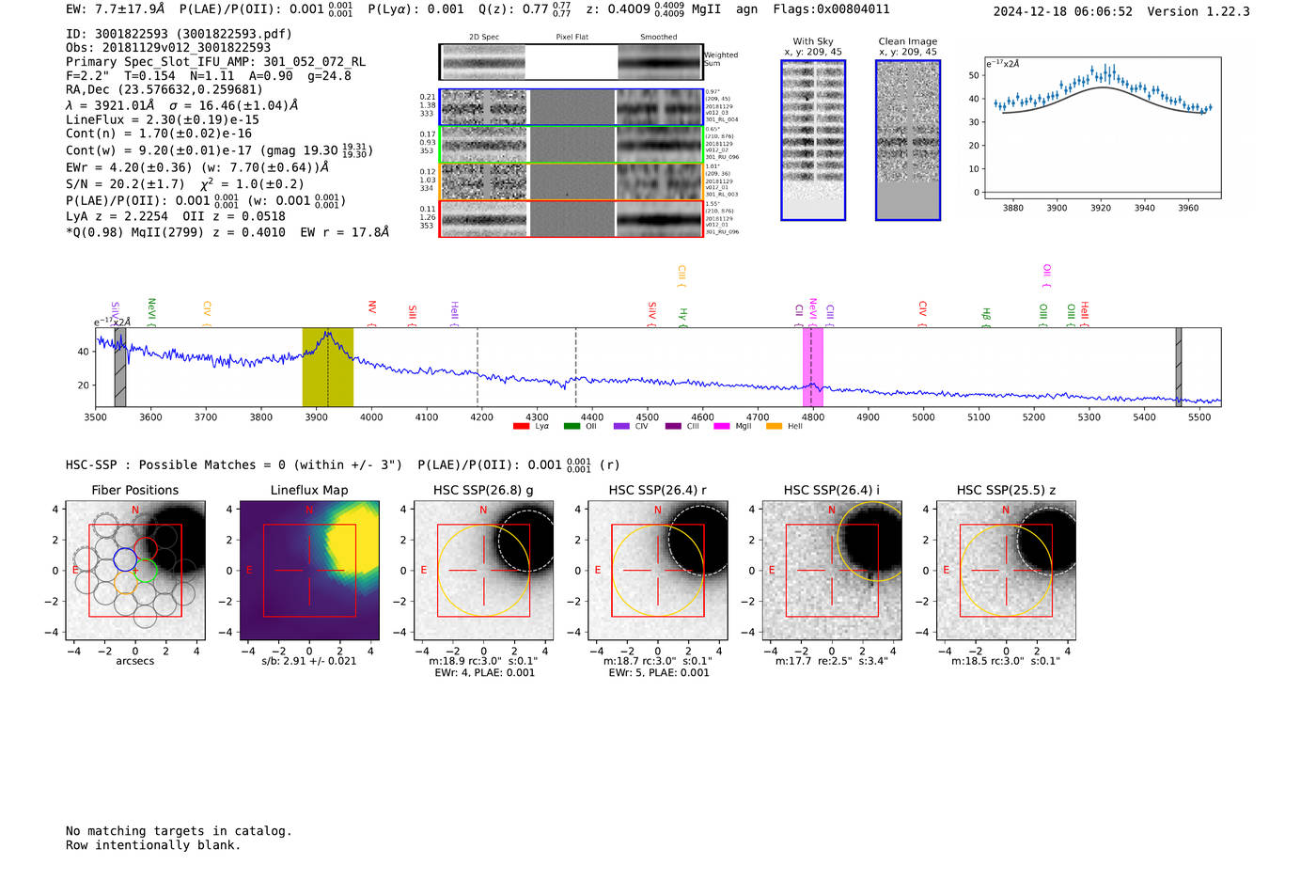
Task: Click the ID: 3001822593 line
Action: click(179, 34)
